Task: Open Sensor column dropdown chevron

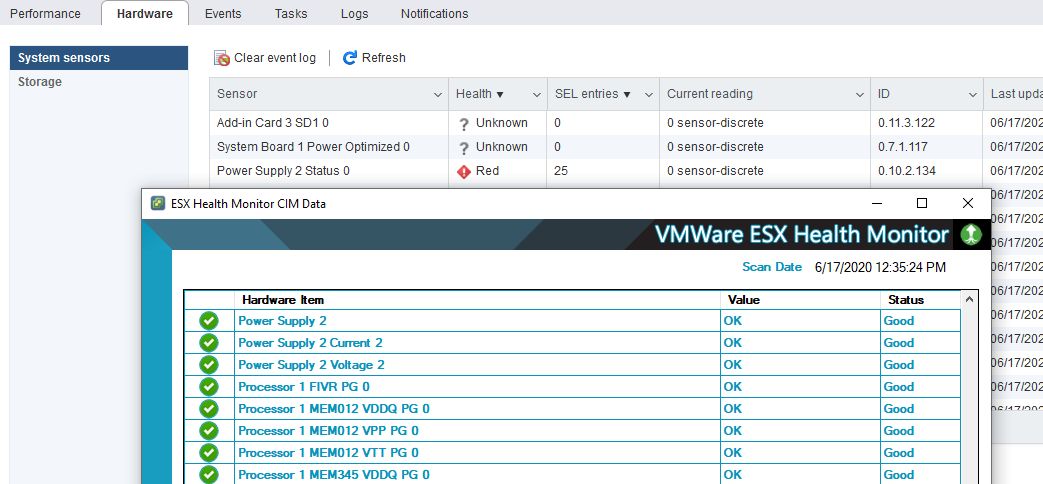Action: (438, 95)
